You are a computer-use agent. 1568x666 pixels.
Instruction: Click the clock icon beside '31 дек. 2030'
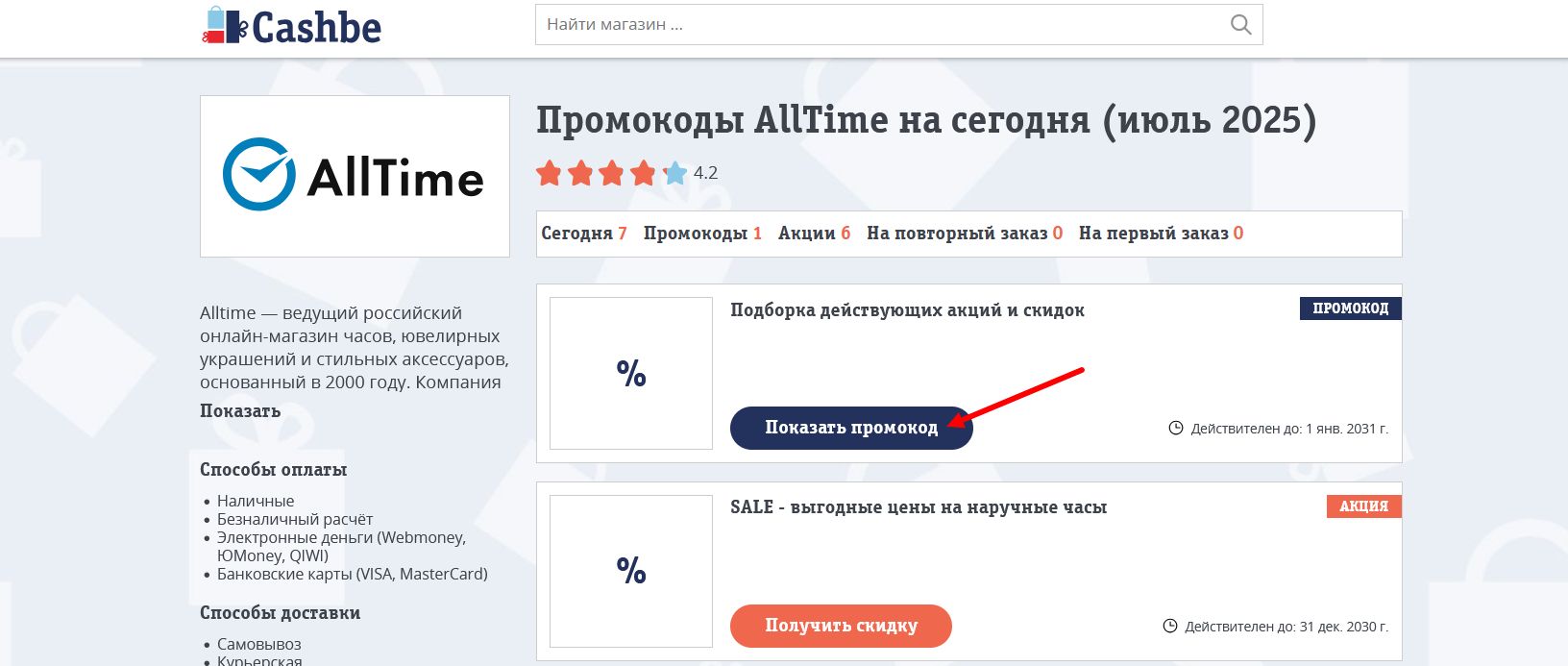(1169, 626)
